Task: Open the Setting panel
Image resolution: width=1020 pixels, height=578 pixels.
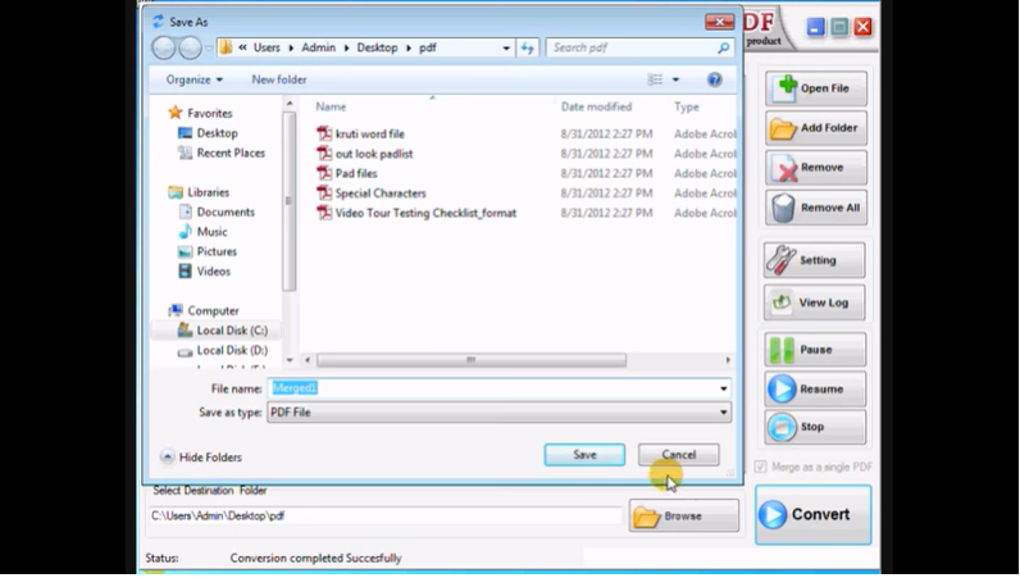Action: pos(813,260)
